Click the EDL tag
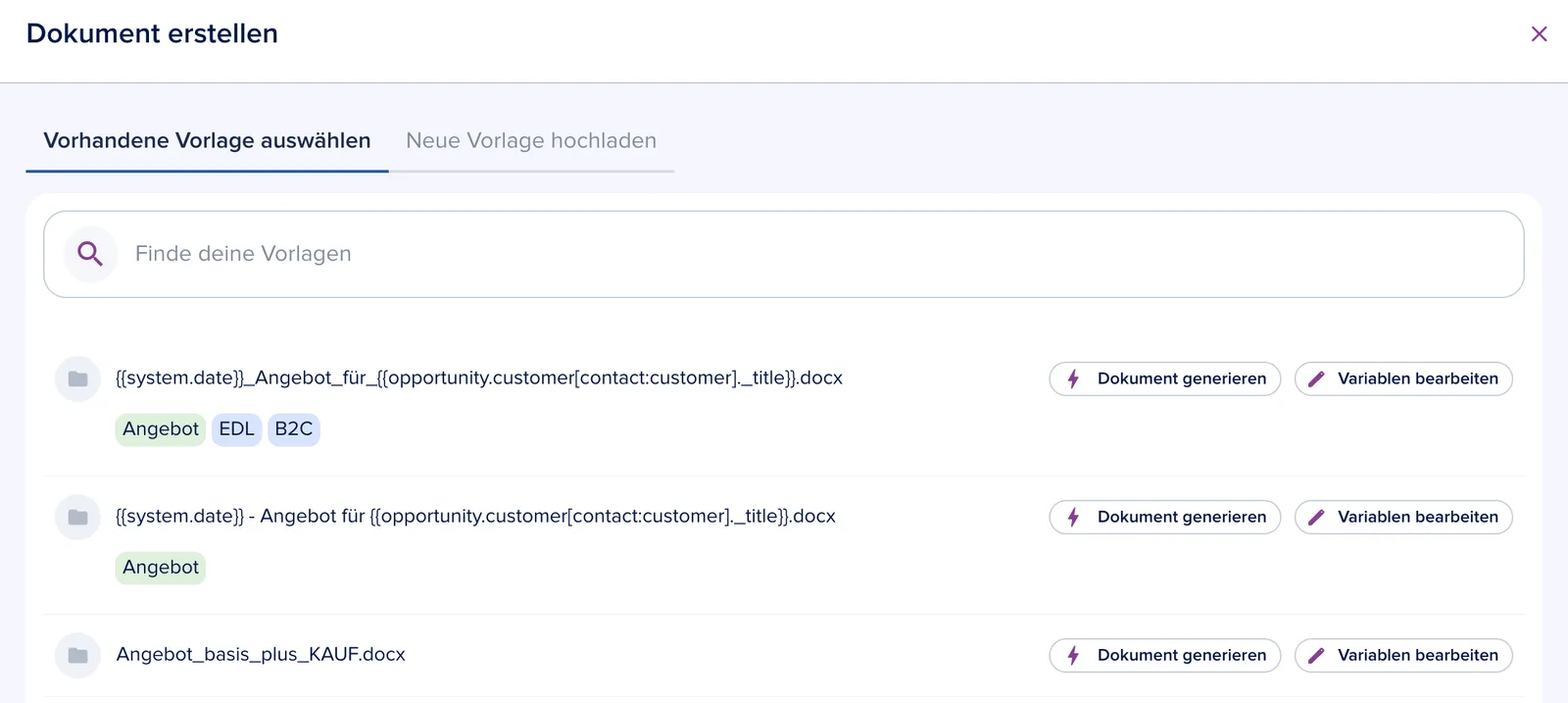The width and height of the screenshot is (1568, 703). pyautogui.click(x=236, y=429)
